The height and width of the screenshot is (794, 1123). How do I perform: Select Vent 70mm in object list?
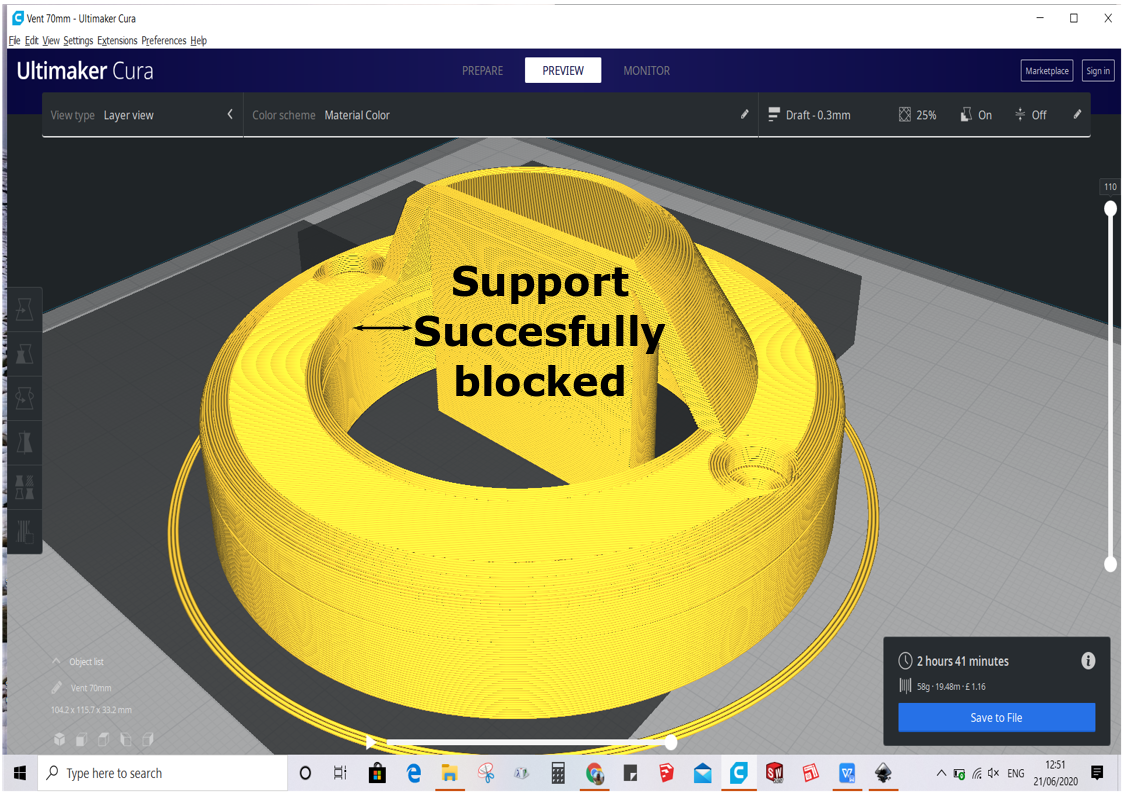click(91, 688)
